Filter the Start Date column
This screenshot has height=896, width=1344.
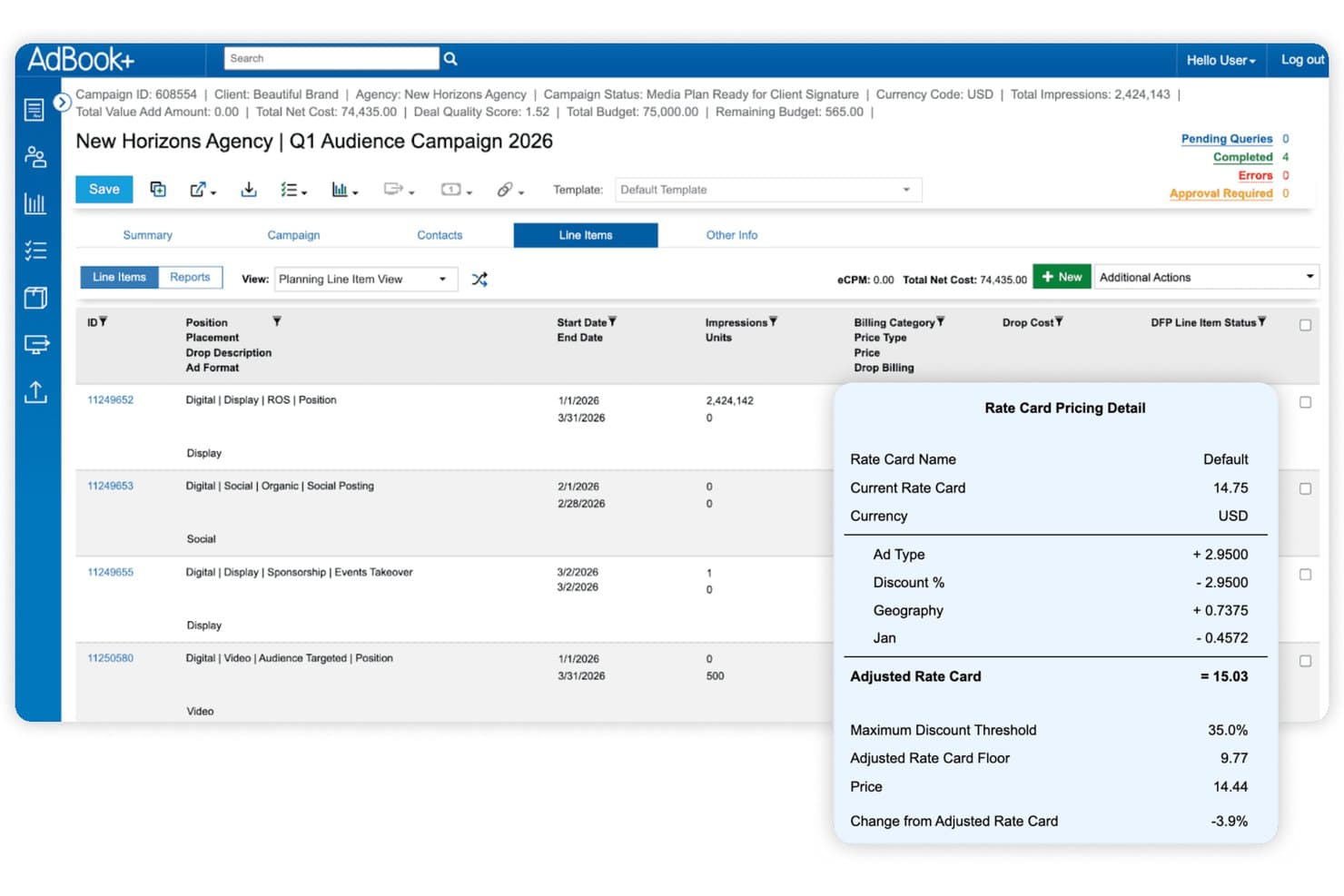(612, 321)
